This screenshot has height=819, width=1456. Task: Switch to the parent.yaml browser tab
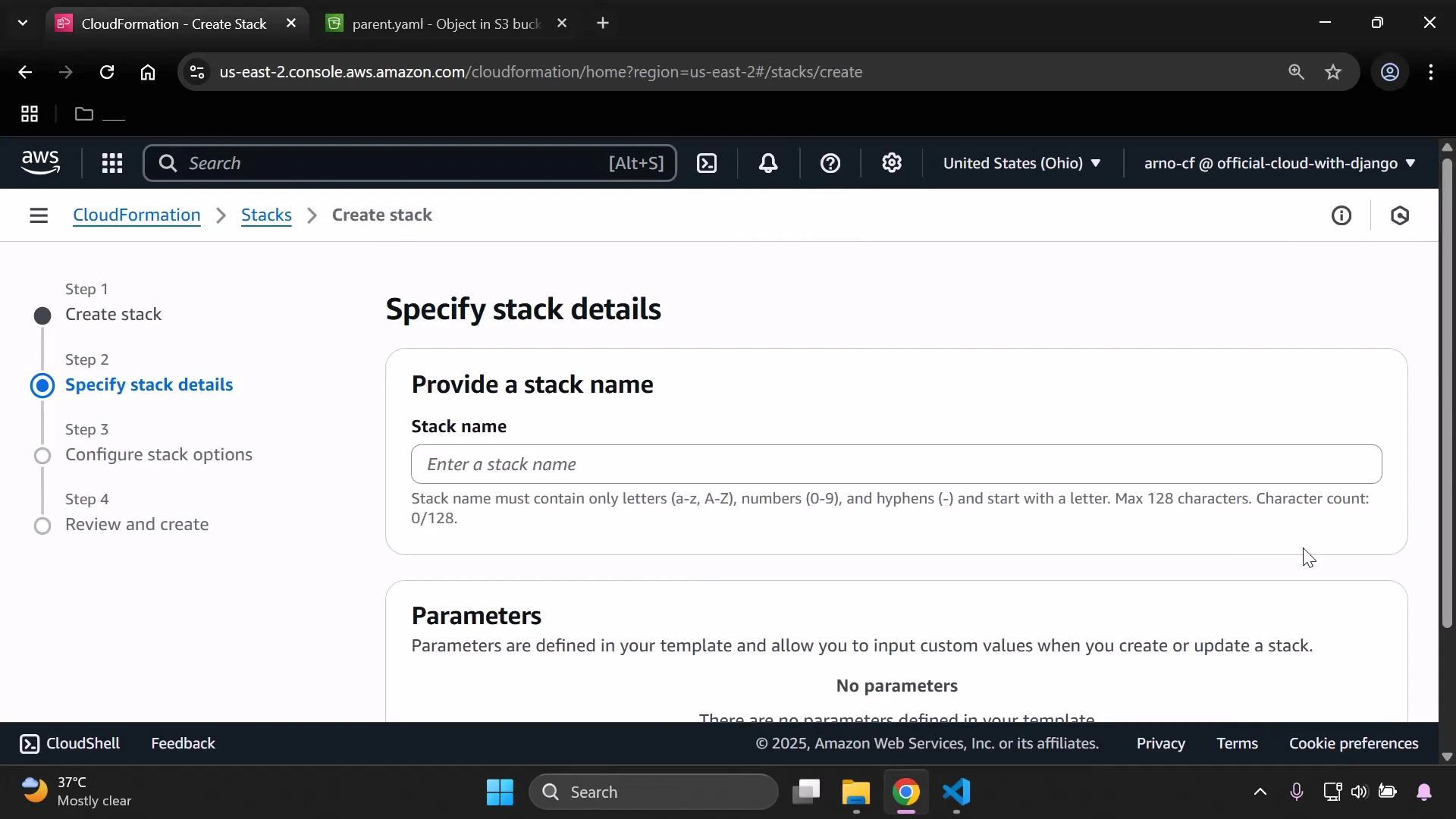[440, 24]
